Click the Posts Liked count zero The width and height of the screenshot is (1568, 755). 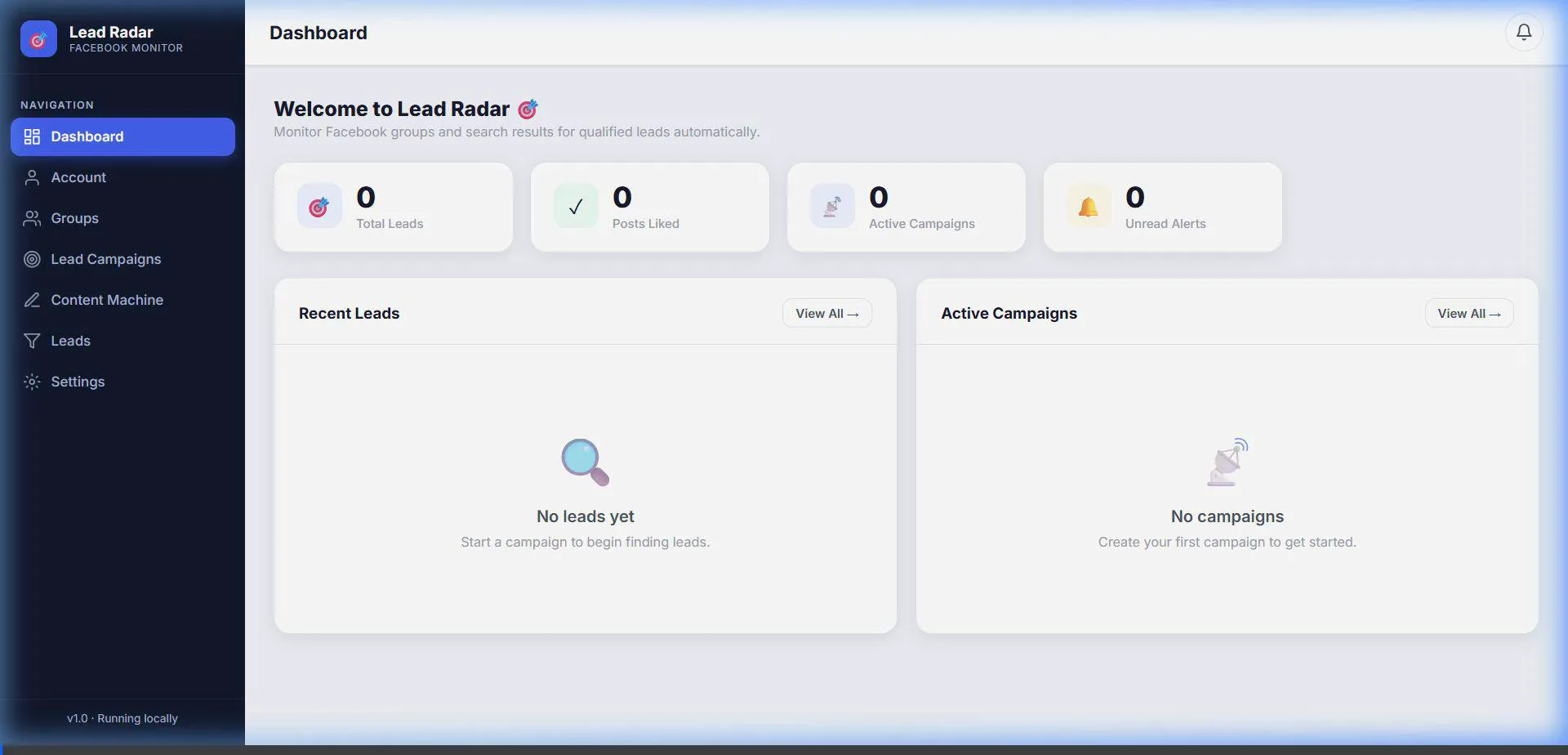pos(622,197)
